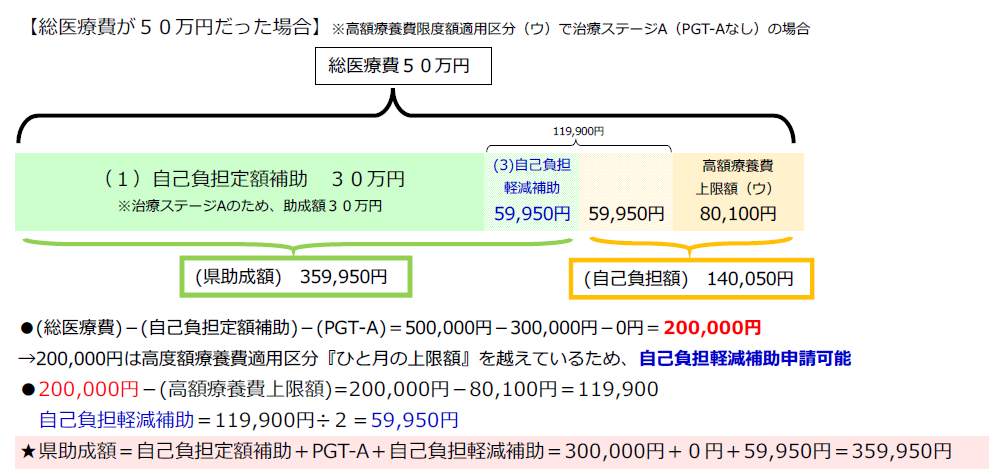Select the red 200,000円 result of the first formula
1002x476 pixels.
point(712,328)
